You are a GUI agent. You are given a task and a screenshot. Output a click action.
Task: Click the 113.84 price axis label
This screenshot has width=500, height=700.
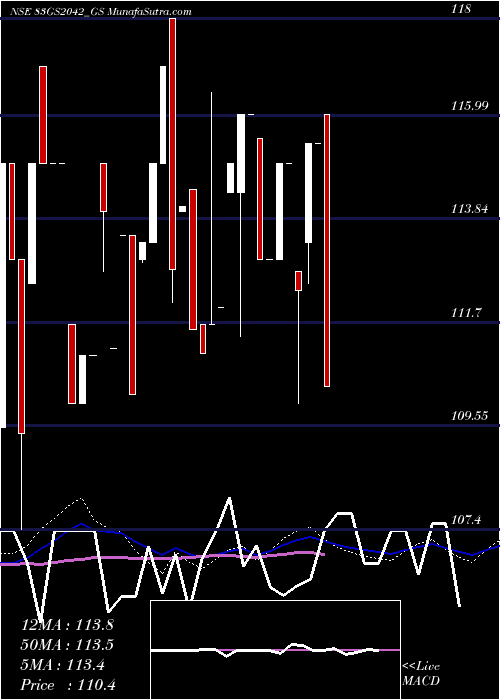pyautogui.click(x=470, y=208)
